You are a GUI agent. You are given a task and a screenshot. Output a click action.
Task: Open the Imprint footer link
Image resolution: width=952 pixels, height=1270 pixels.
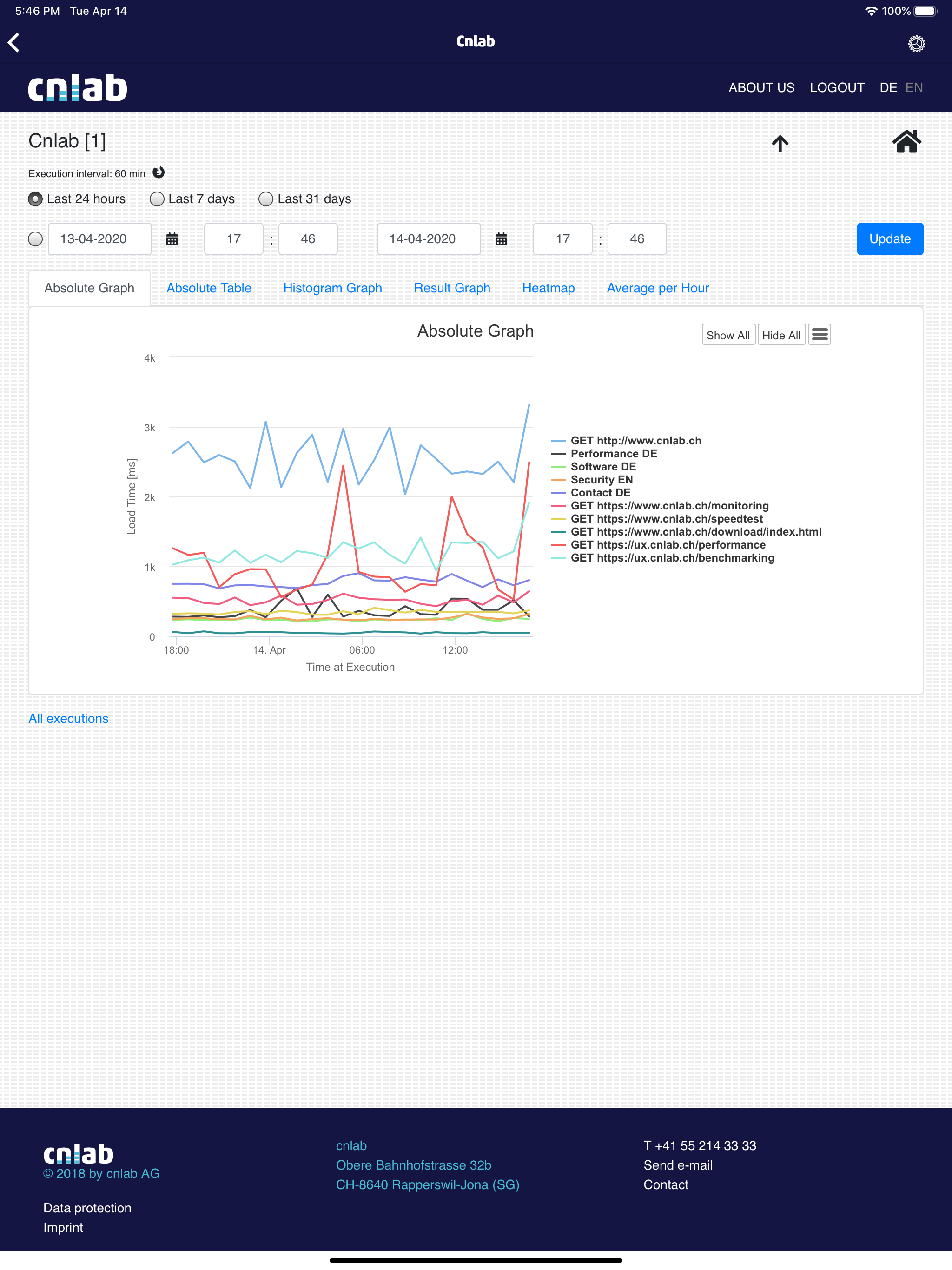[x=63, y=1228]
